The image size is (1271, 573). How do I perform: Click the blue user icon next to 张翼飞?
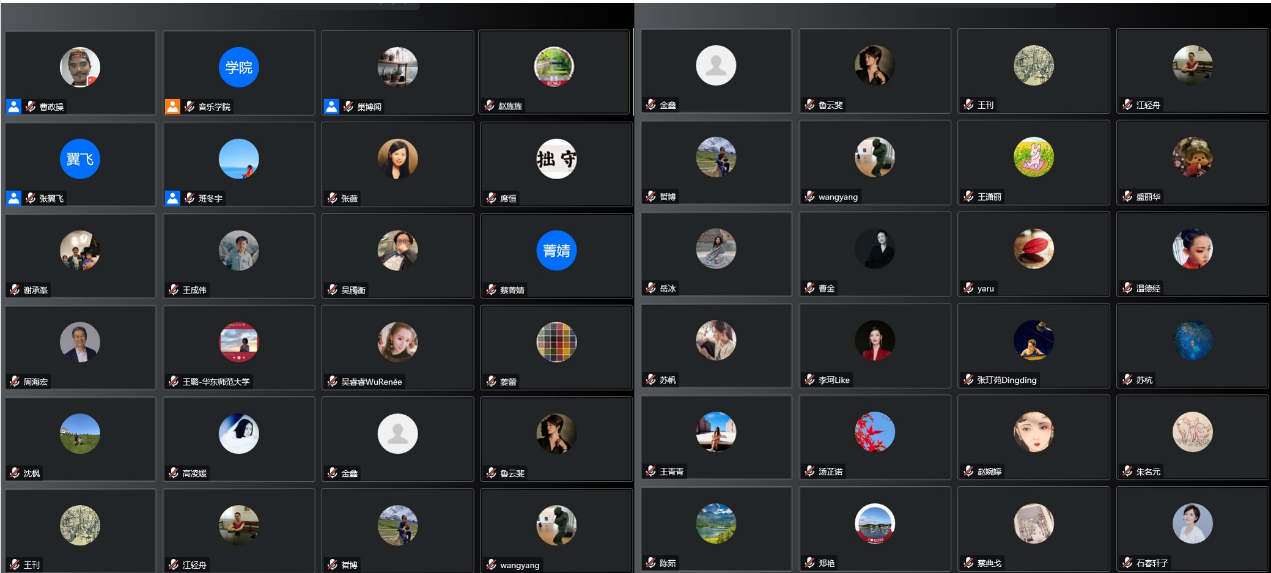coord(13,198)
